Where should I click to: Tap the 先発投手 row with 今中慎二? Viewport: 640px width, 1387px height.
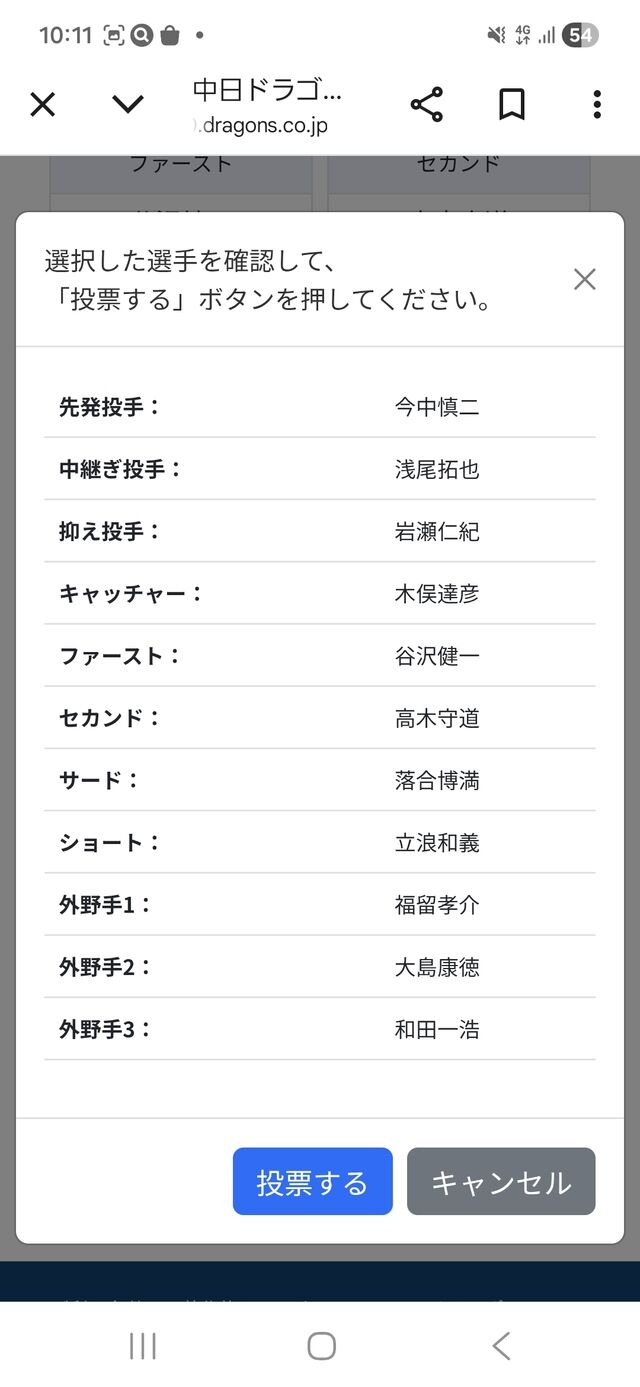pyautogui.click(x=320, y=407)
